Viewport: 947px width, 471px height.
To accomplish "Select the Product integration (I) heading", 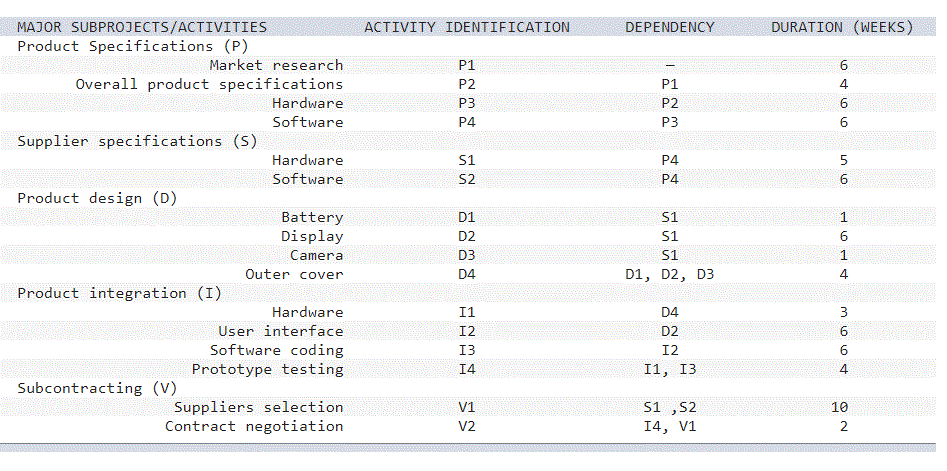I will pyautogui.click(x=119, y=293).
